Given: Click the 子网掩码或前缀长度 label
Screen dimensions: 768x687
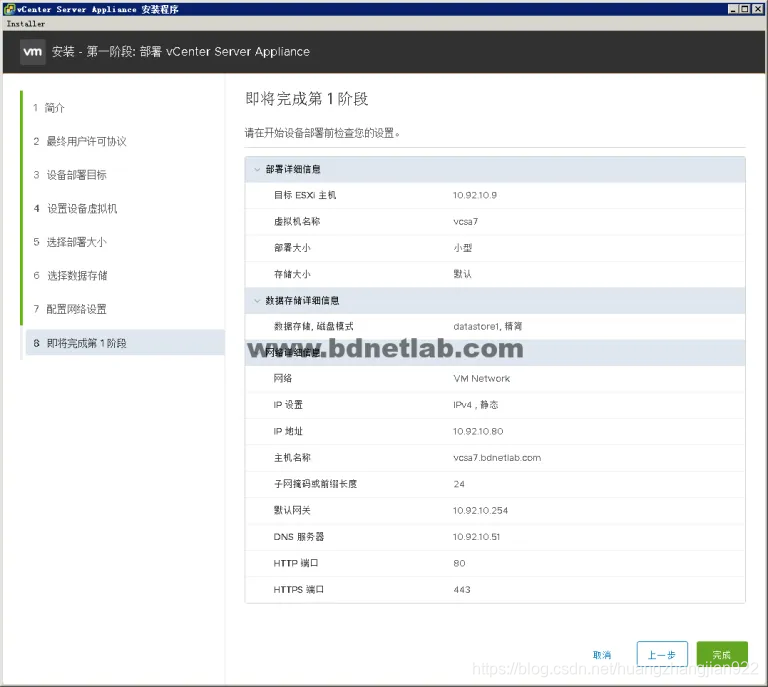Looking at the screenshot, I should point(315,484).
